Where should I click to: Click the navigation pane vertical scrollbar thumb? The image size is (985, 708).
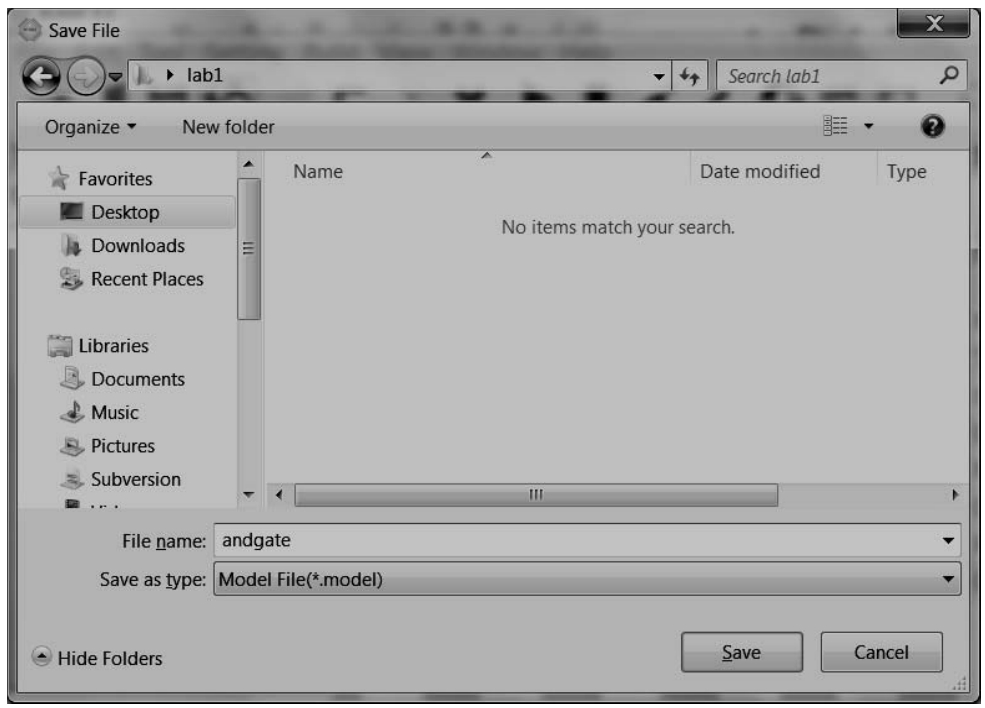tap(249, 249)
